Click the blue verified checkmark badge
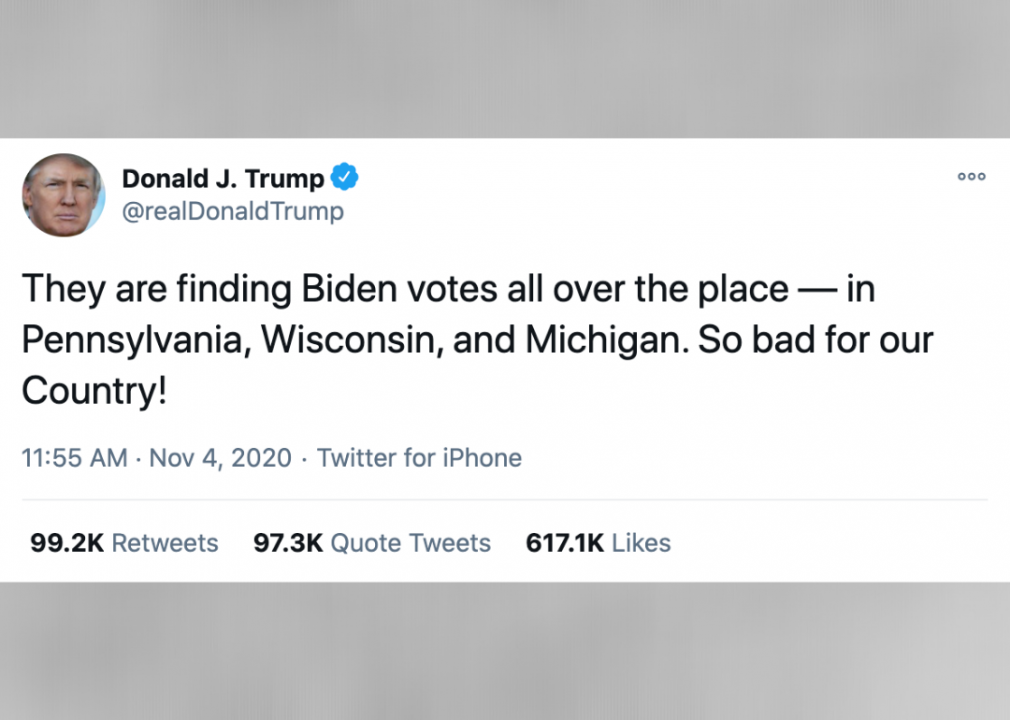 tap(345, 176)
